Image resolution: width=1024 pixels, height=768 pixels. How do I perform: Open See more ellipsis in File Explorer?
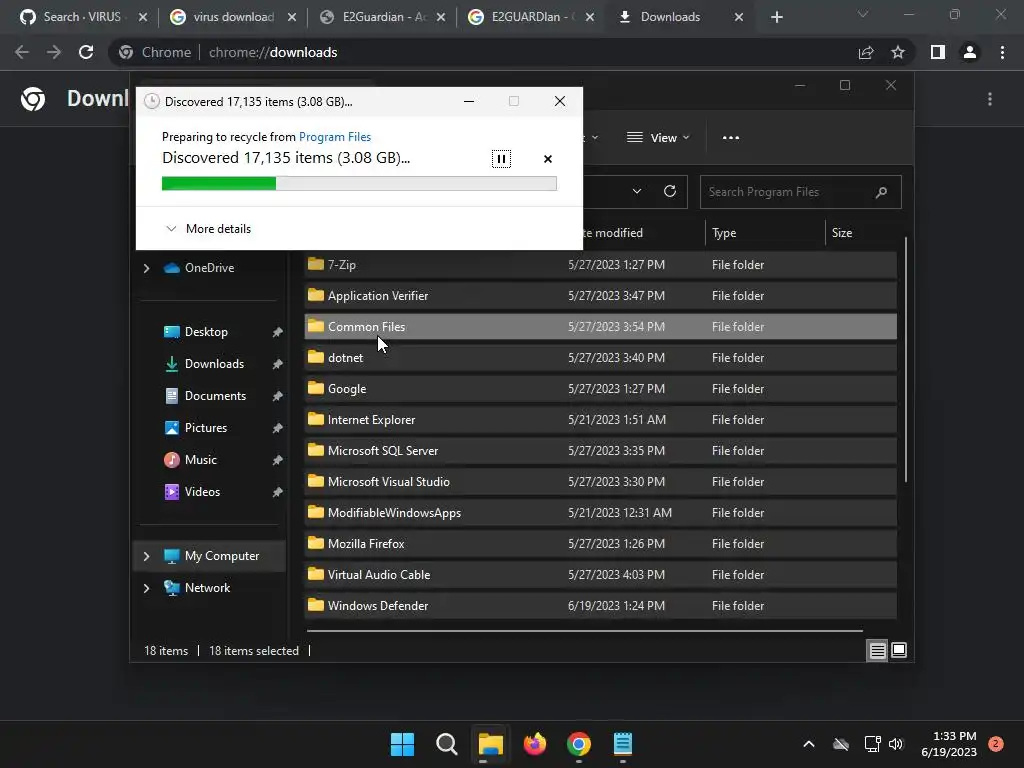[731, 138]
